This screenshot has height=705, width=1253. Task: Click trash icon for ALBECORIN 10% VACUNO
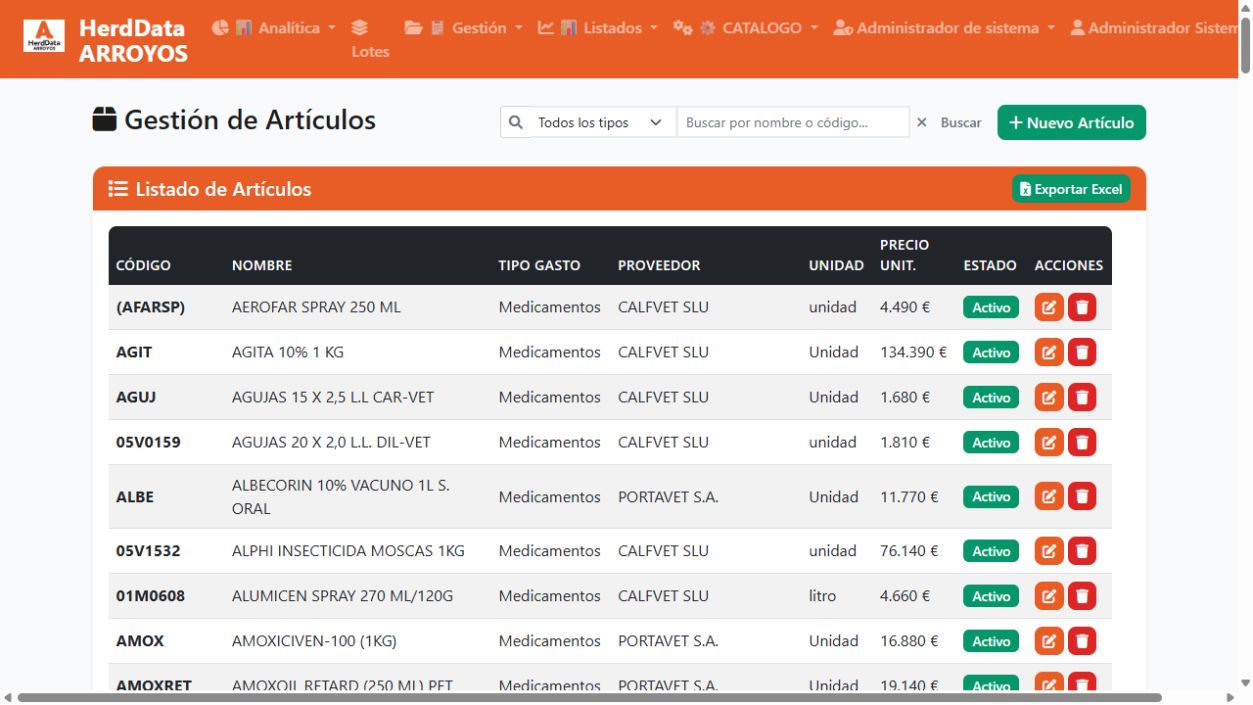pos(1082,496)
